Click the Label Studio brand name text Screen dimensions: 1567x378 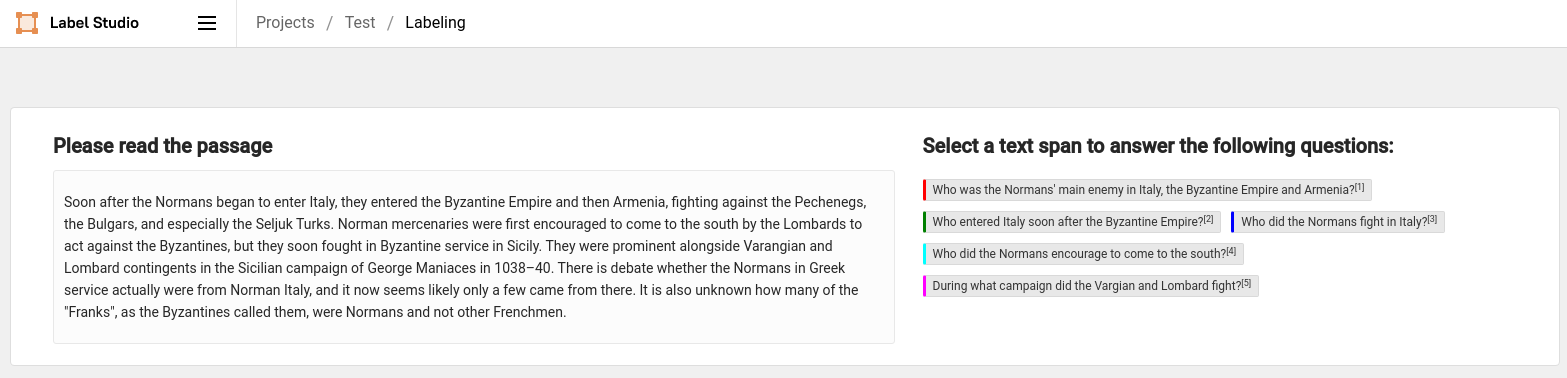click(x=94, y=23)
